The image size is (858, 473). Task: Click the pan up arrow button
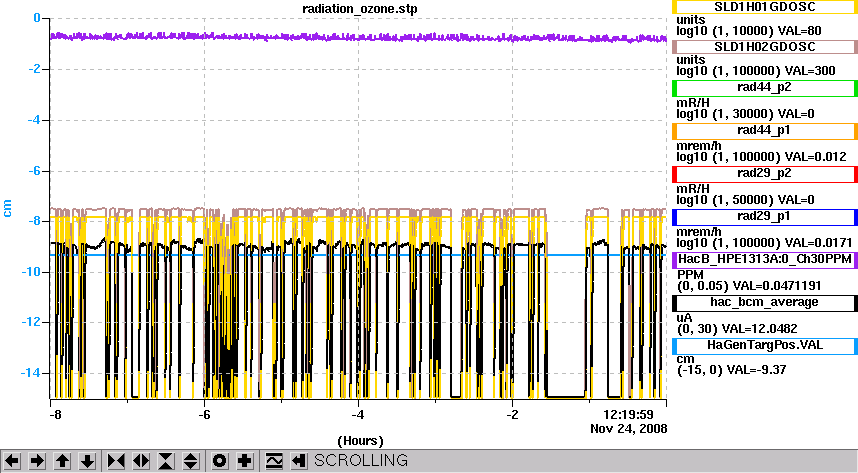[x=62, y=461]
